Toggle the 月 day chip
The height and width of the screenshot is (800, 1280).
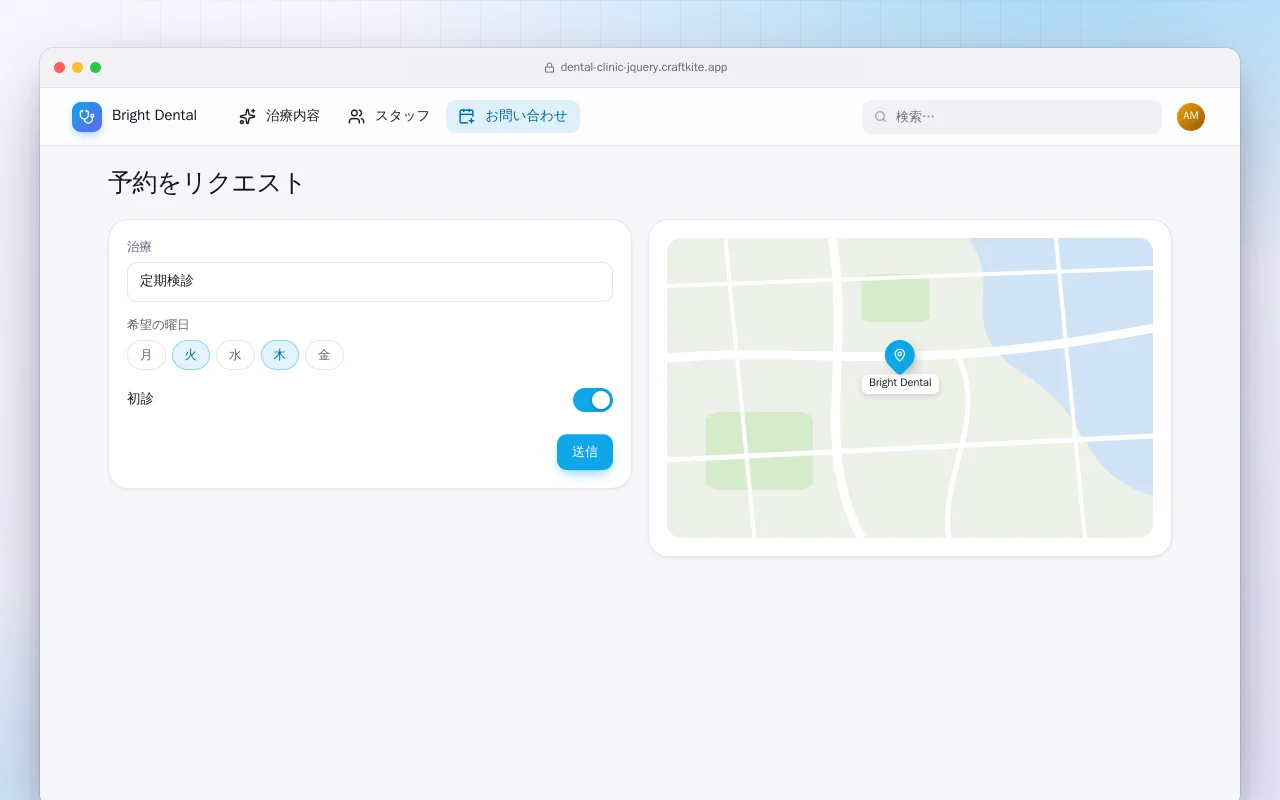pos(146,355)
